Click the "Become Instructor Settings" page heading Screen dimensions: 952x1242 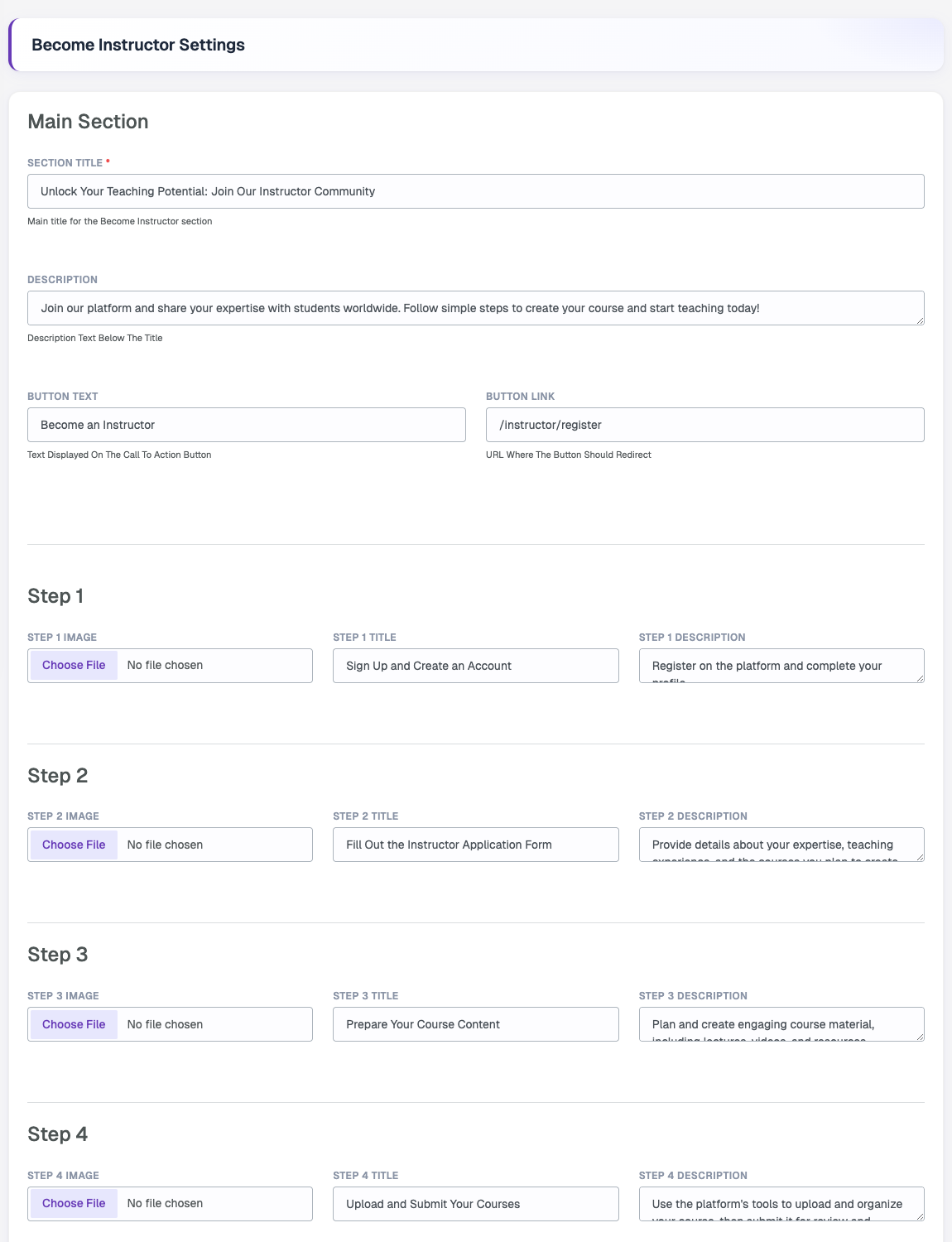coord(138,45)
